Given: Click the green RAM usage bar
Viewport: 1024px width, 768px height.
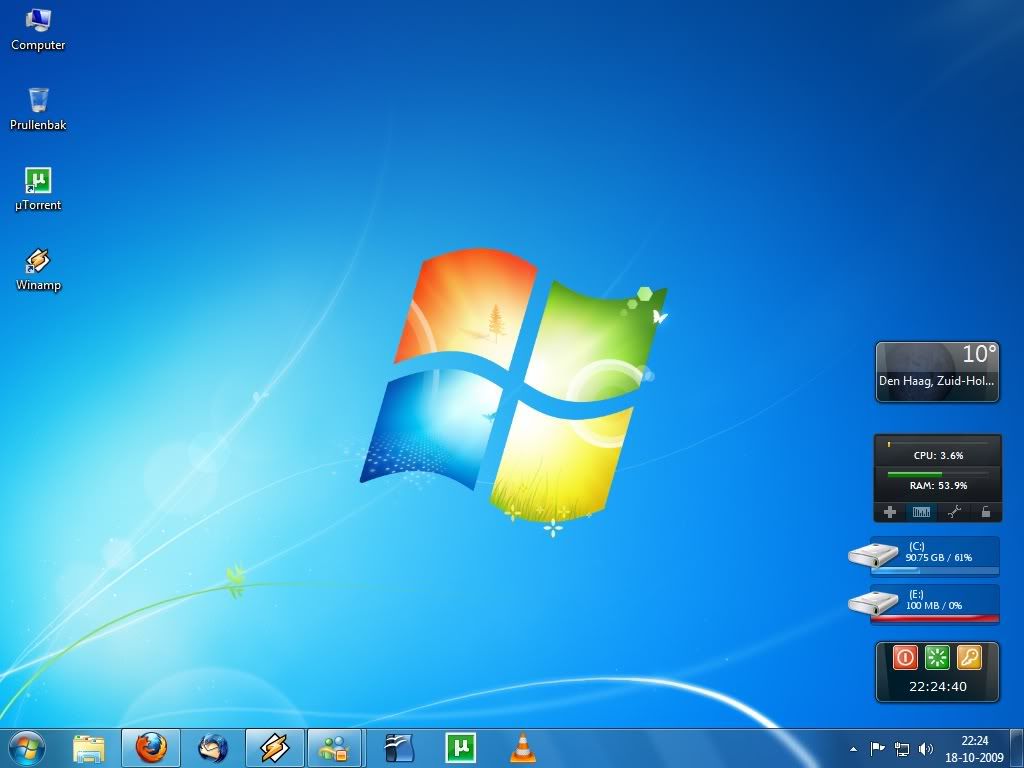Looking at the screenshot, I should 914,473.
